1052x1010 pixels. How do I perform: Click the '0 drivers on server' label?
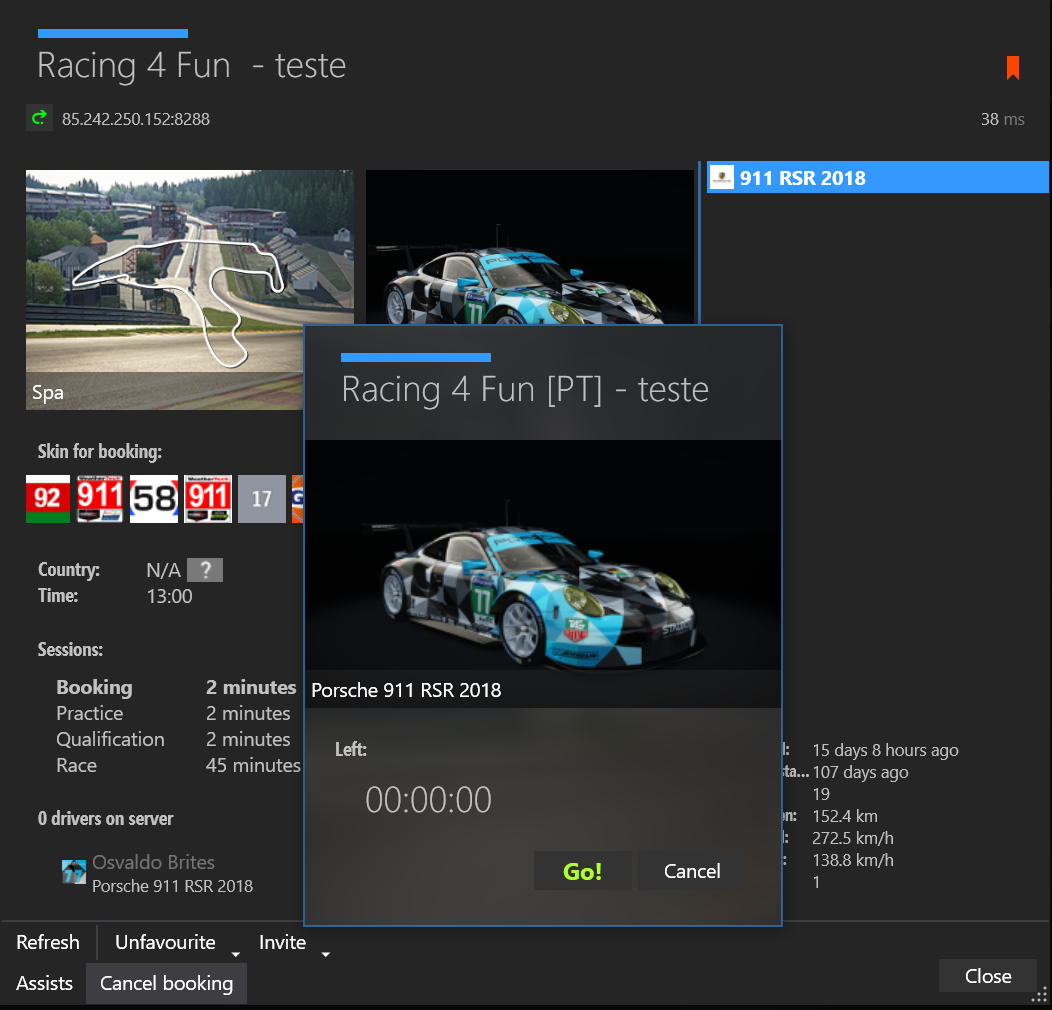point(105,818)
